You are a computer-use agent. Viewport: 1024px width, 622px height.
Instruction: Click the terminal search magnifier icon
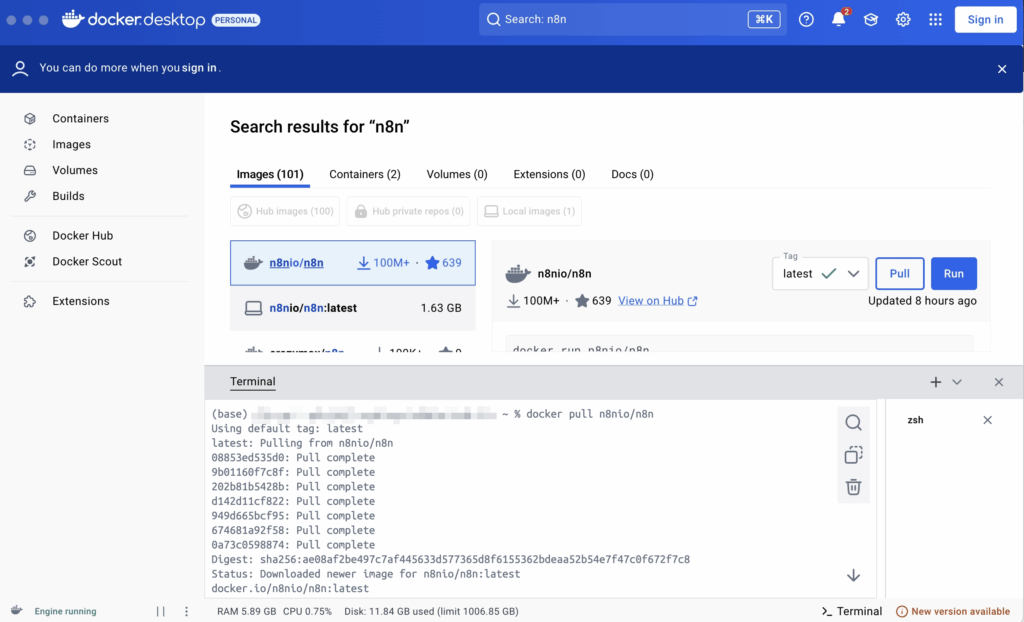point(853,423)
